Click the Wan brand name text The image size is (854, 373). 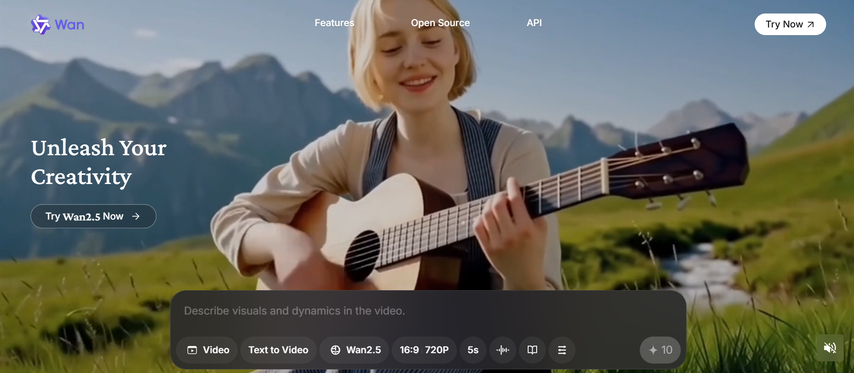point(69,25)
